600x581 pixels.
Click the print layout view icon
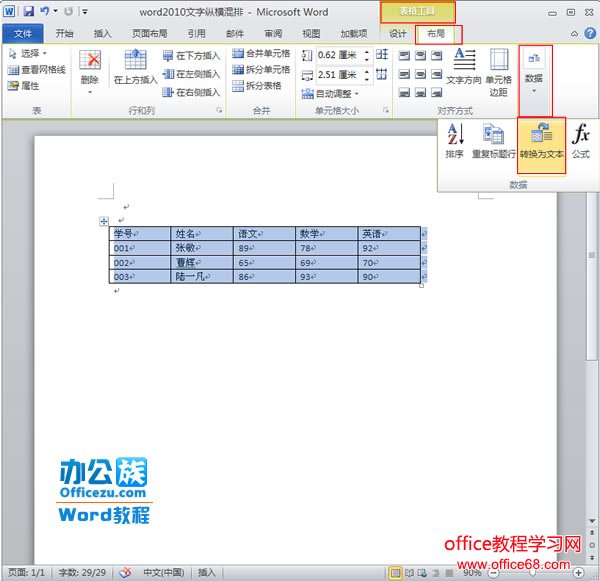(395, 573)
